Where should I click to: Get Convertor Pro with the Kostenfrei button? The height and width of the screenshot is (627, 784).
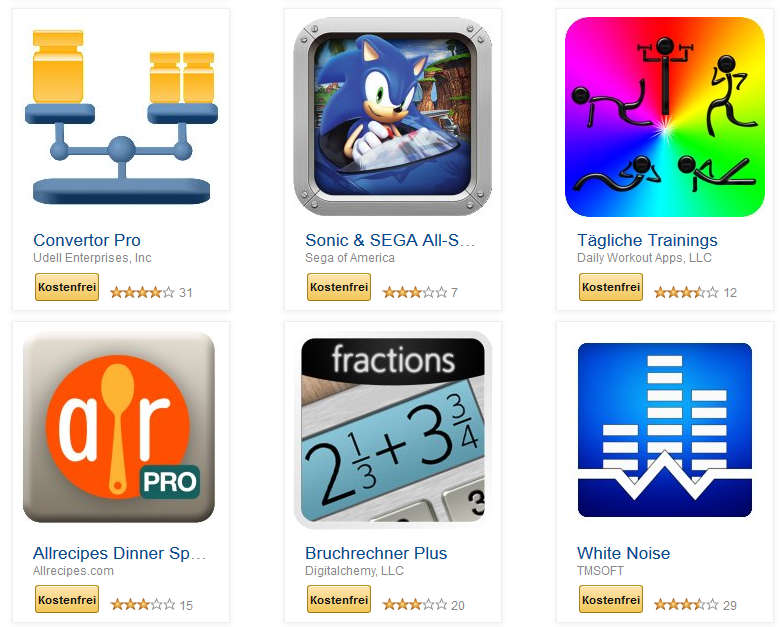67,287
